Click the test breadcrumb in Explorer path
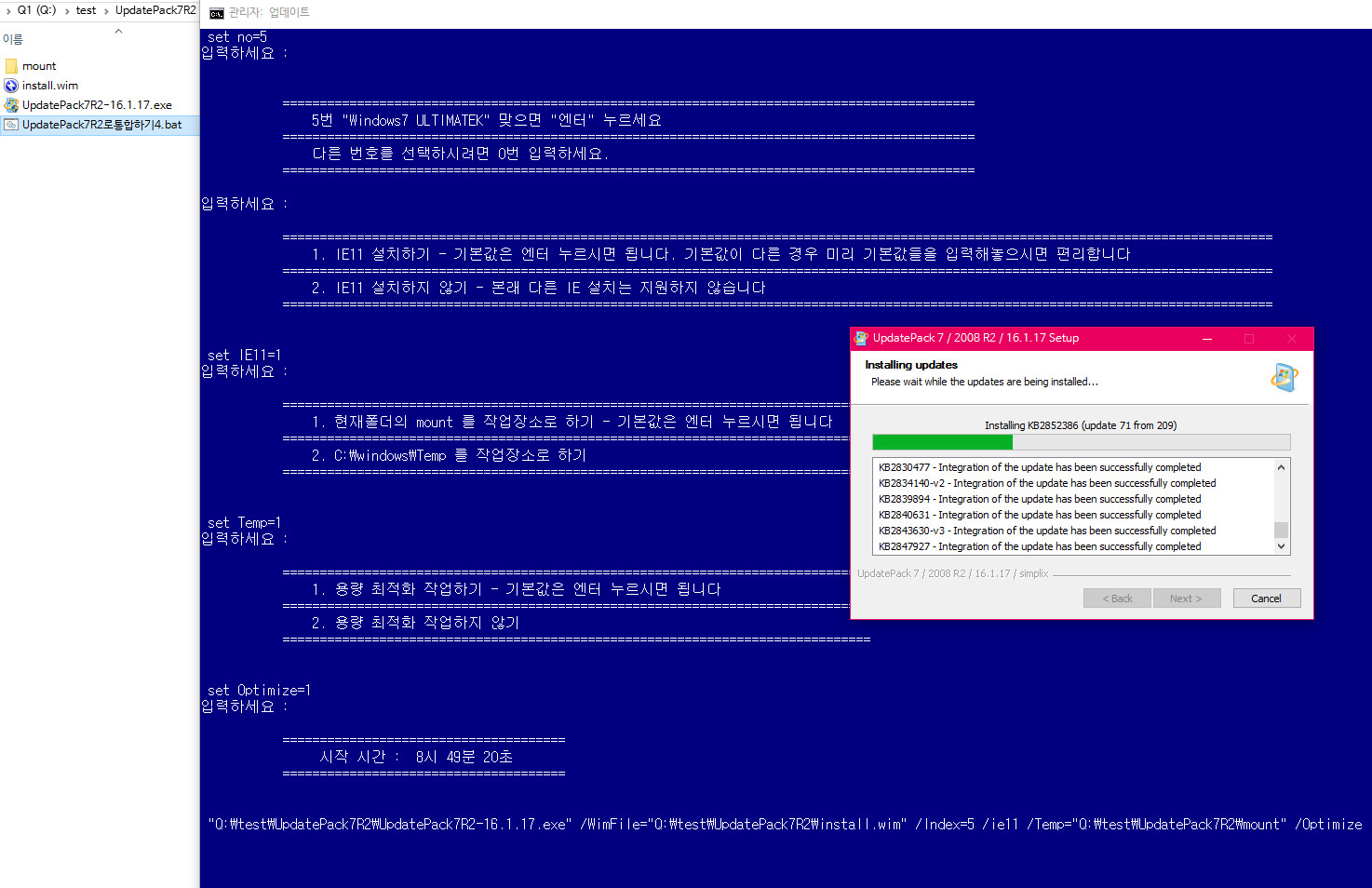 [x=86, y=10]
